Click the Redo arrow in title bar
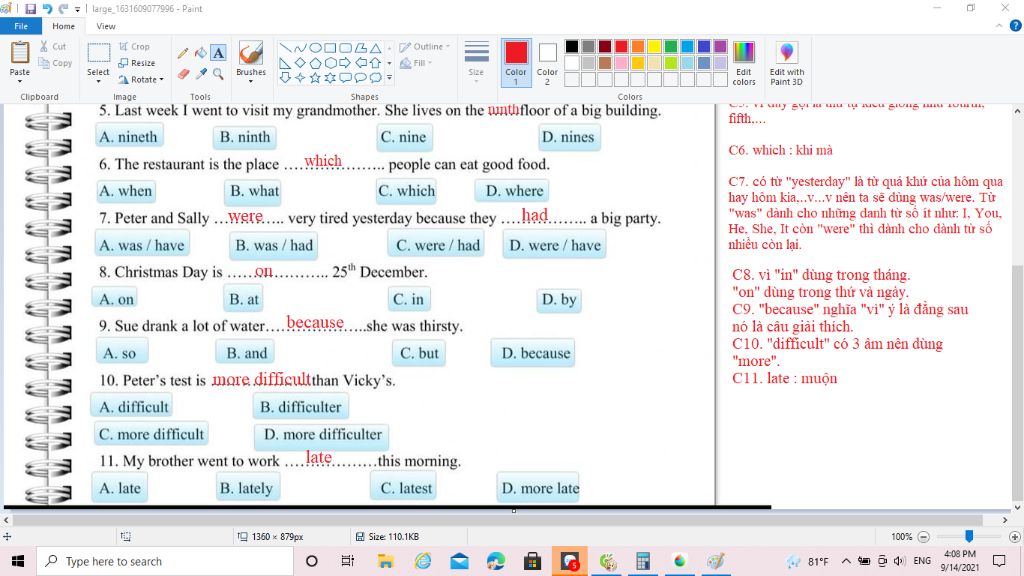The width and height of the screenshot is (1024, 576). tap(63, 9)
